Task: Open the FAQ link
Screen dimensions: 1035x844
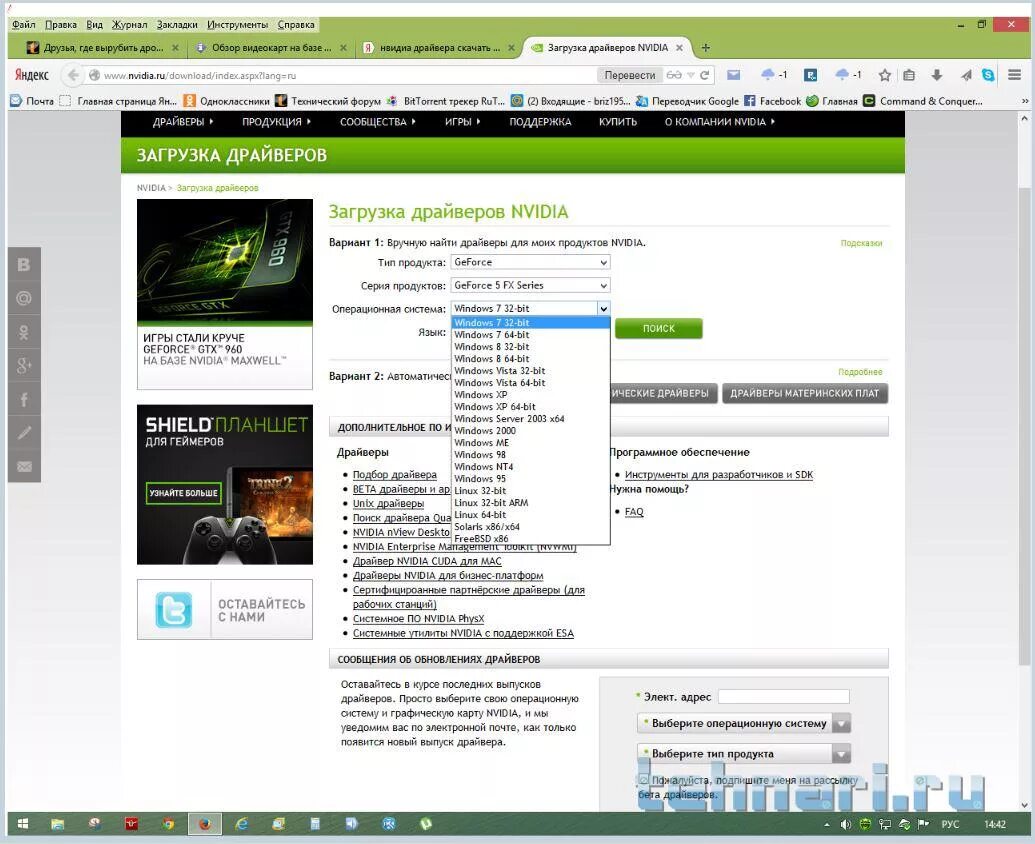Action: (x=634, y=511)
